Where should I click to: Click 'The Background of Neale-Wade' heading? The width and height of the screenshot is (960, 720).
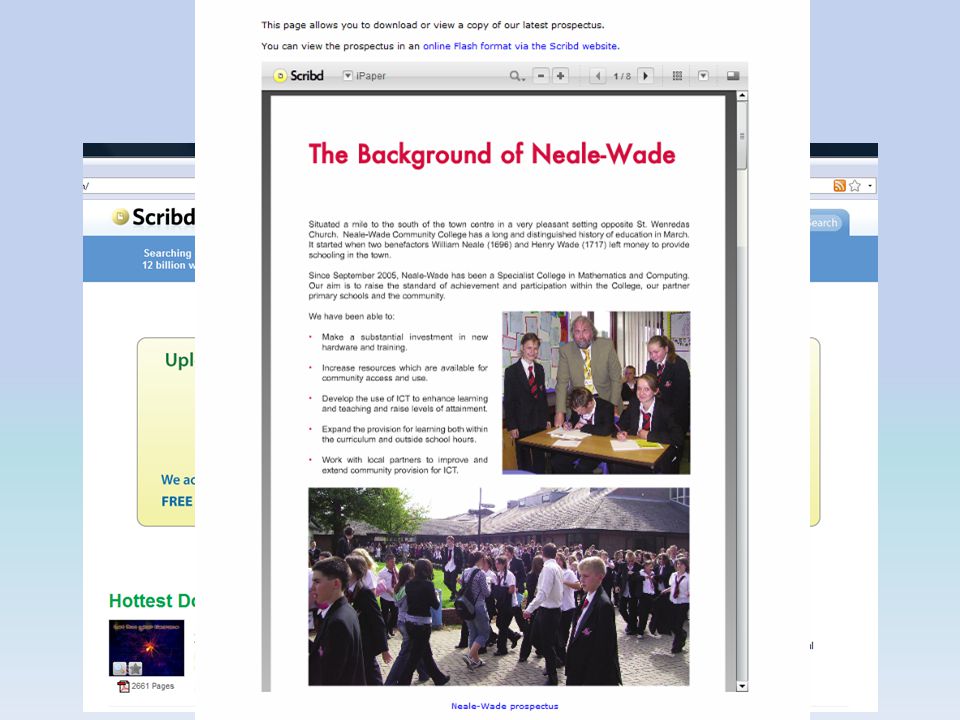click(492, 154)
